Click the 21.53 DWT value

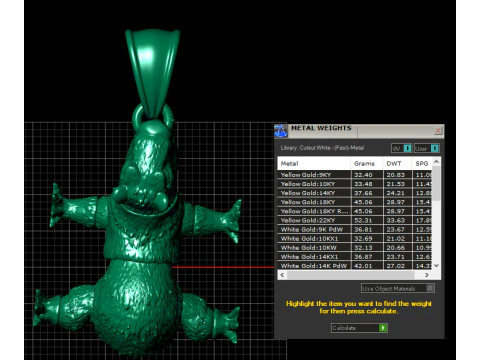(395, 184)
